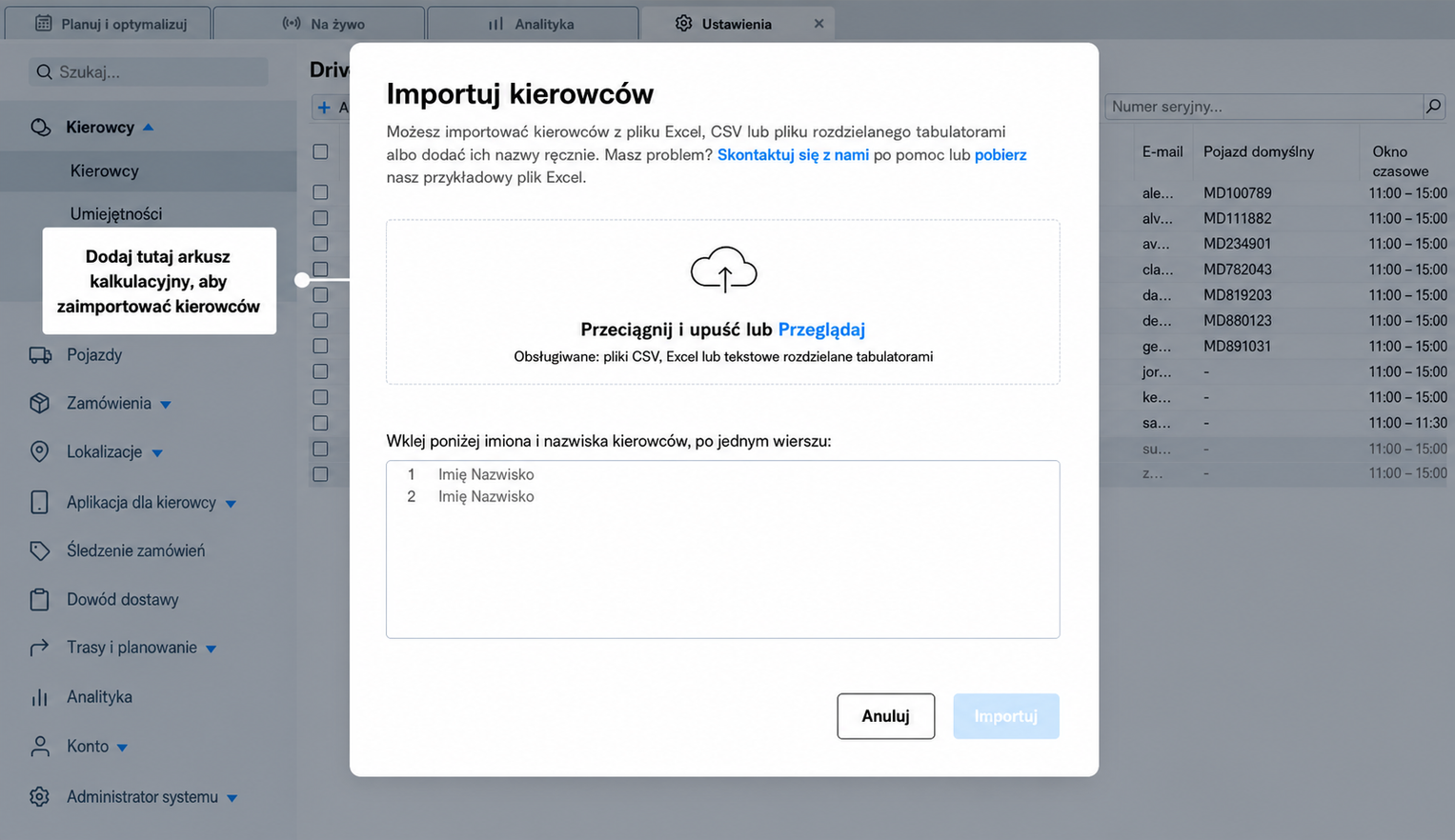Close the Ustawienia tab with X

(x=818, y=24)
